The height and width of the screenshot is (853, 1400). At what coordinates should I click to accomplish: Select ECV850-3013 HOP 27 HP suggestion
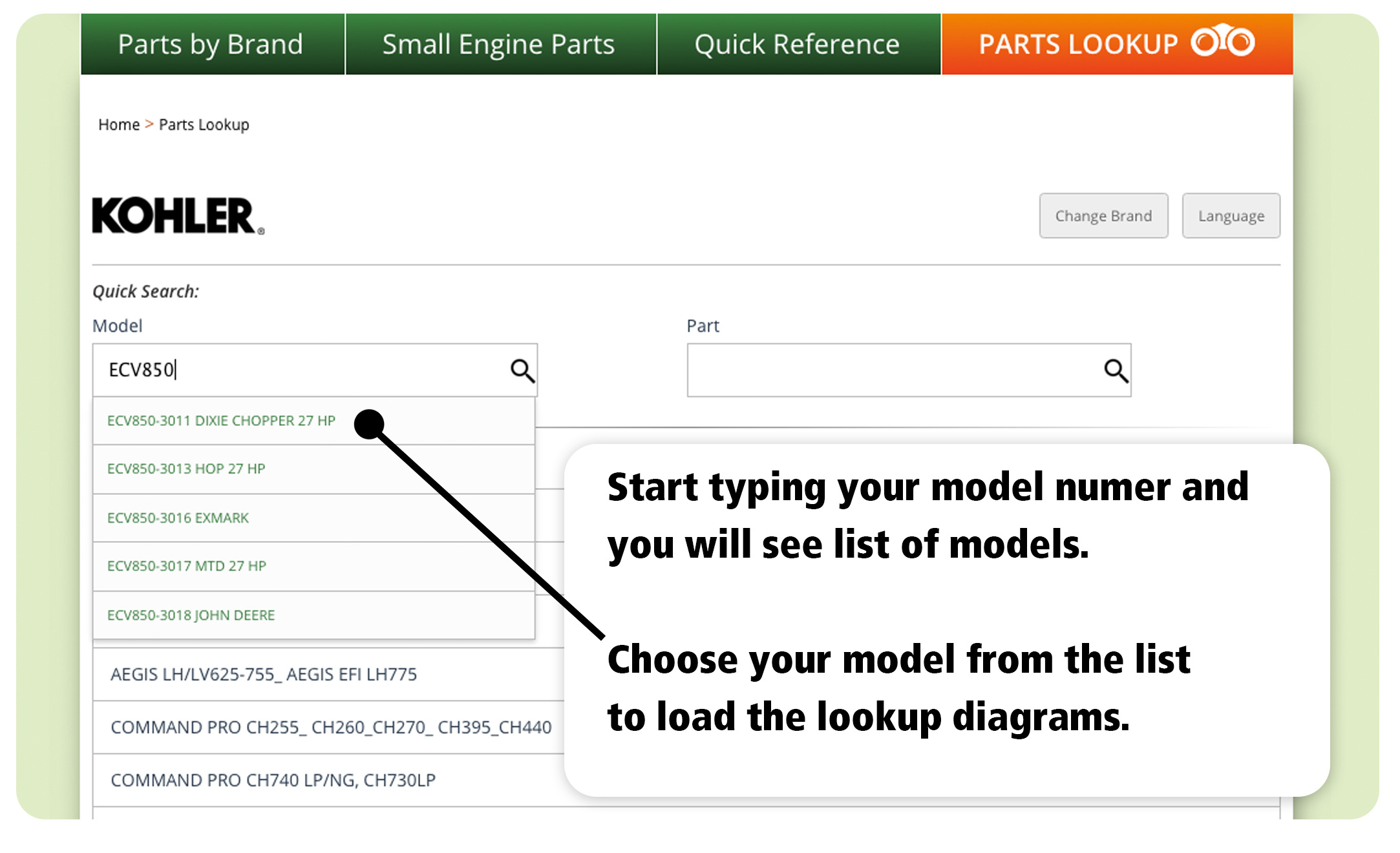(313, 469)
